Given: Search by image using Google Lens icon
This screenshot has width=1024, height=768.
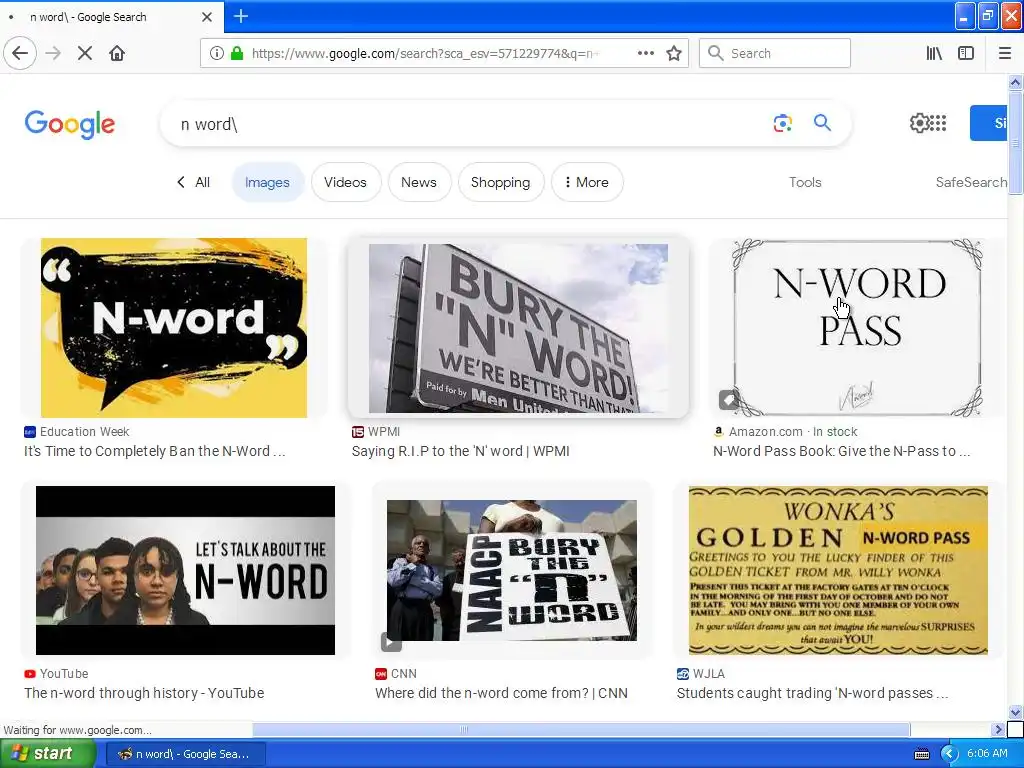Looking at the screenshot, I should pyautogui.click(x=782, y=123).
